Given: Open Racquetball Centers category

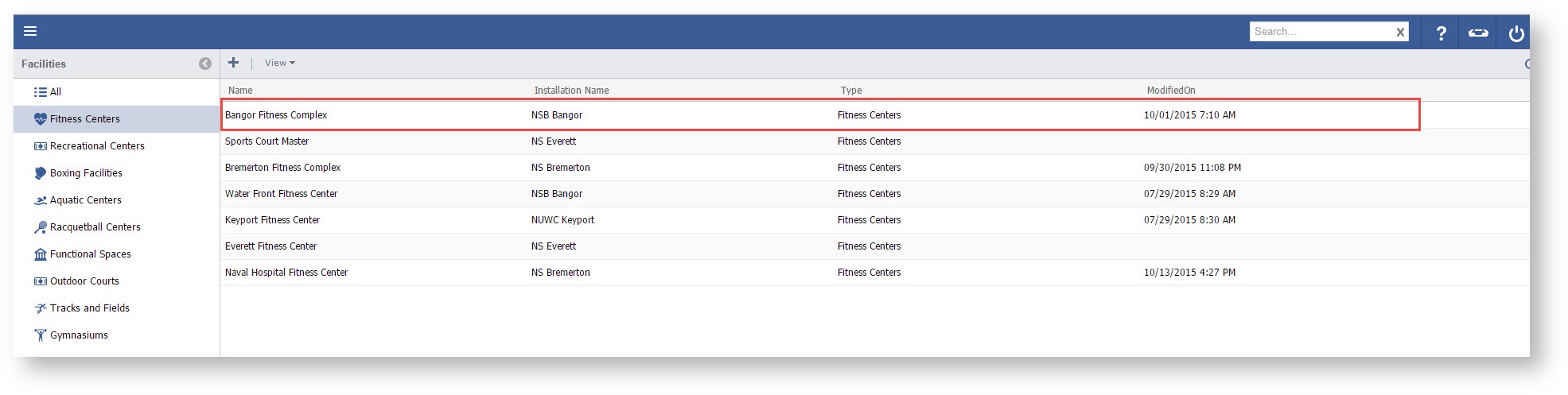Looking at the screenshot, I should 95,227.
